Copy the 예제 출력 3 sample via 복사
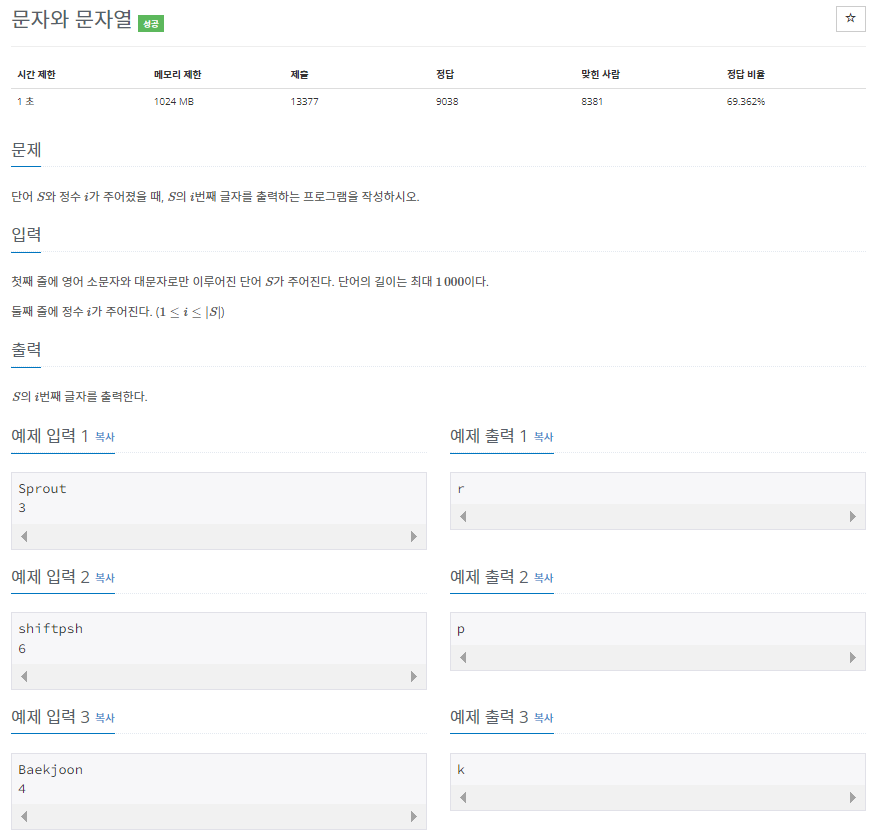This screenshot has width=877, height=832. [543, 717]
